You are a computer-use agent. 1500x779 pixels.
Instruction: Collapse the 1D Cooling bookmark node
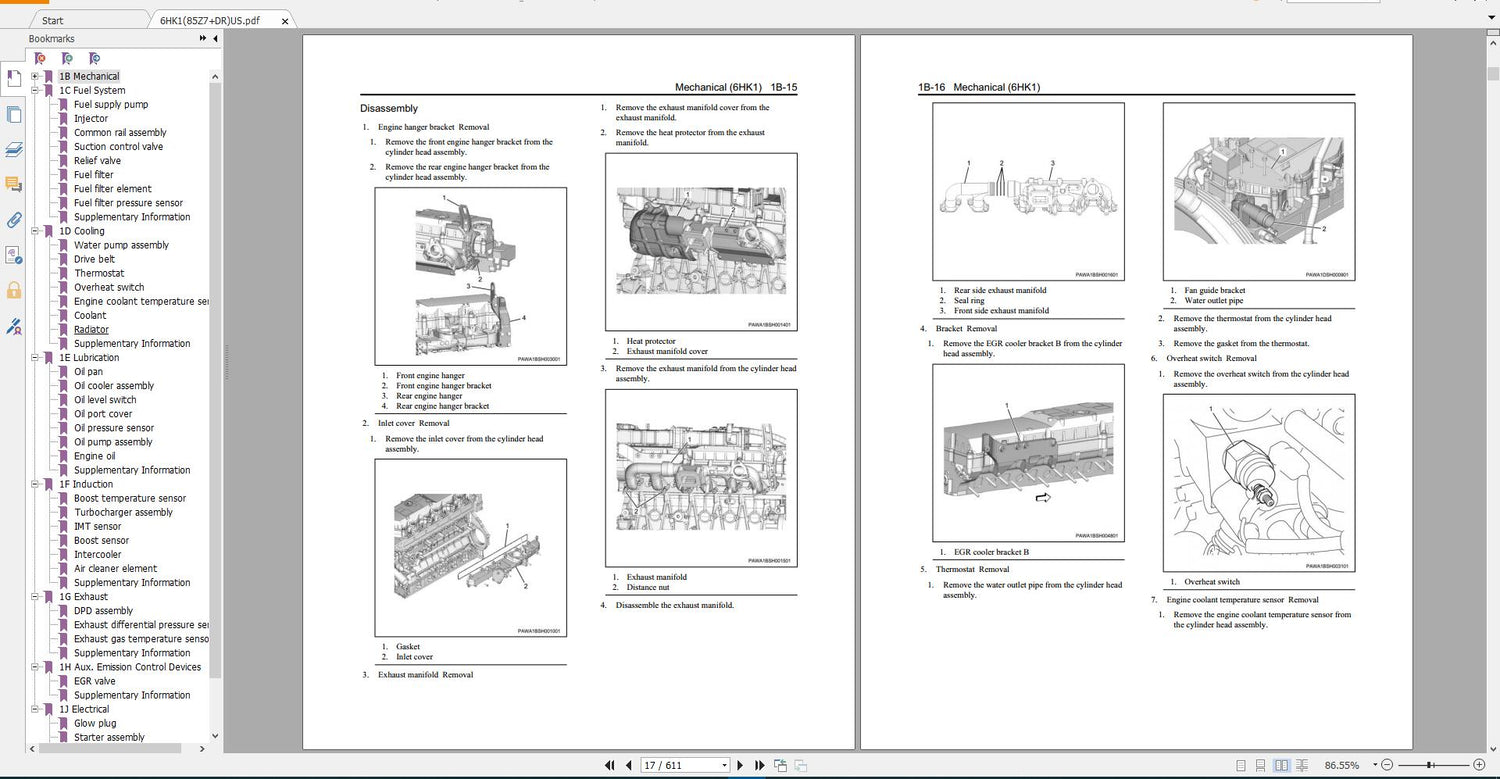click(x=35, y=231)
